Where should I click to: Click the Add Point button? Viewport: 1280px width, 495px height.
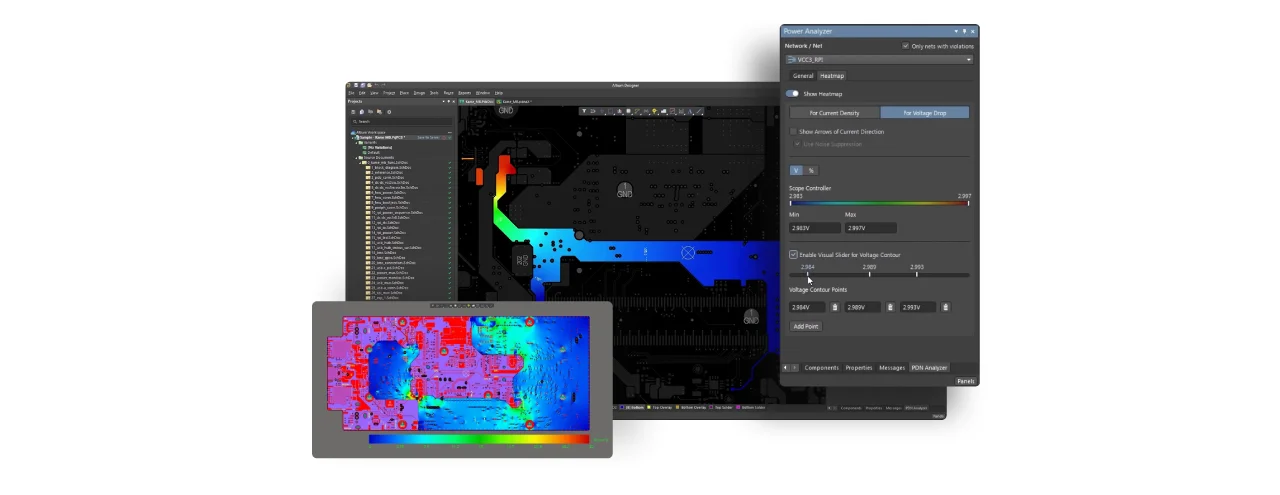[805, 326]
